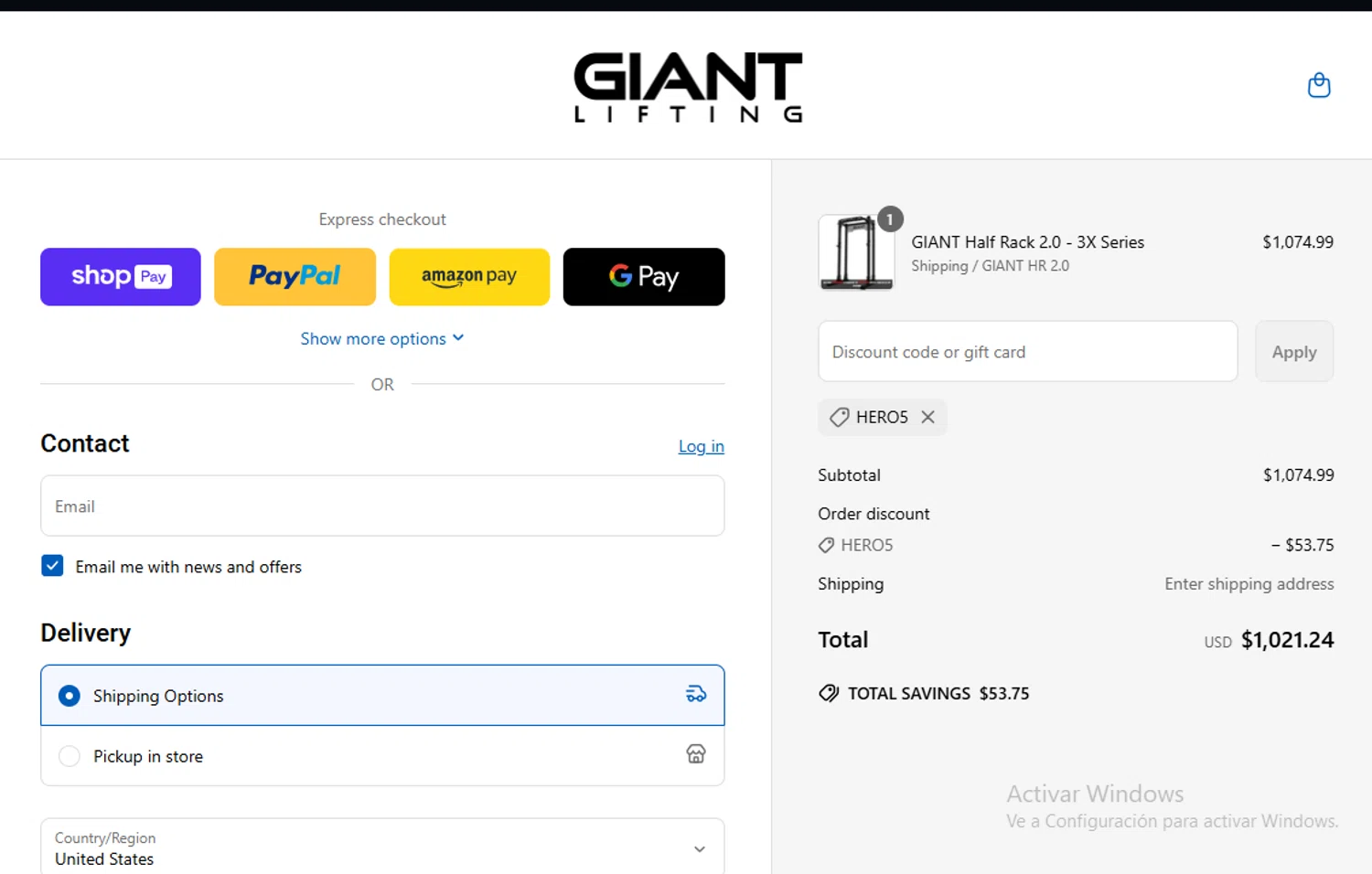Click the store pickup icon
The image size is (1372, 874).
click(696, 753)
